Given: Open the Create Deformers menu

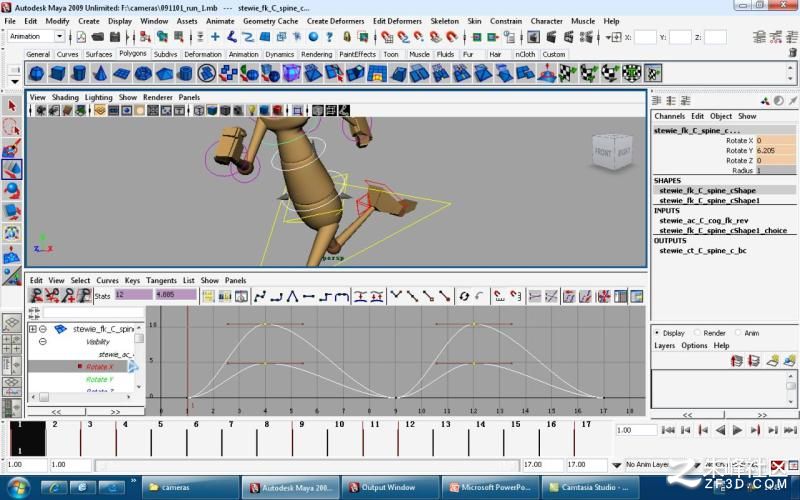Looking at the screenshot, I should coord(335,21).
